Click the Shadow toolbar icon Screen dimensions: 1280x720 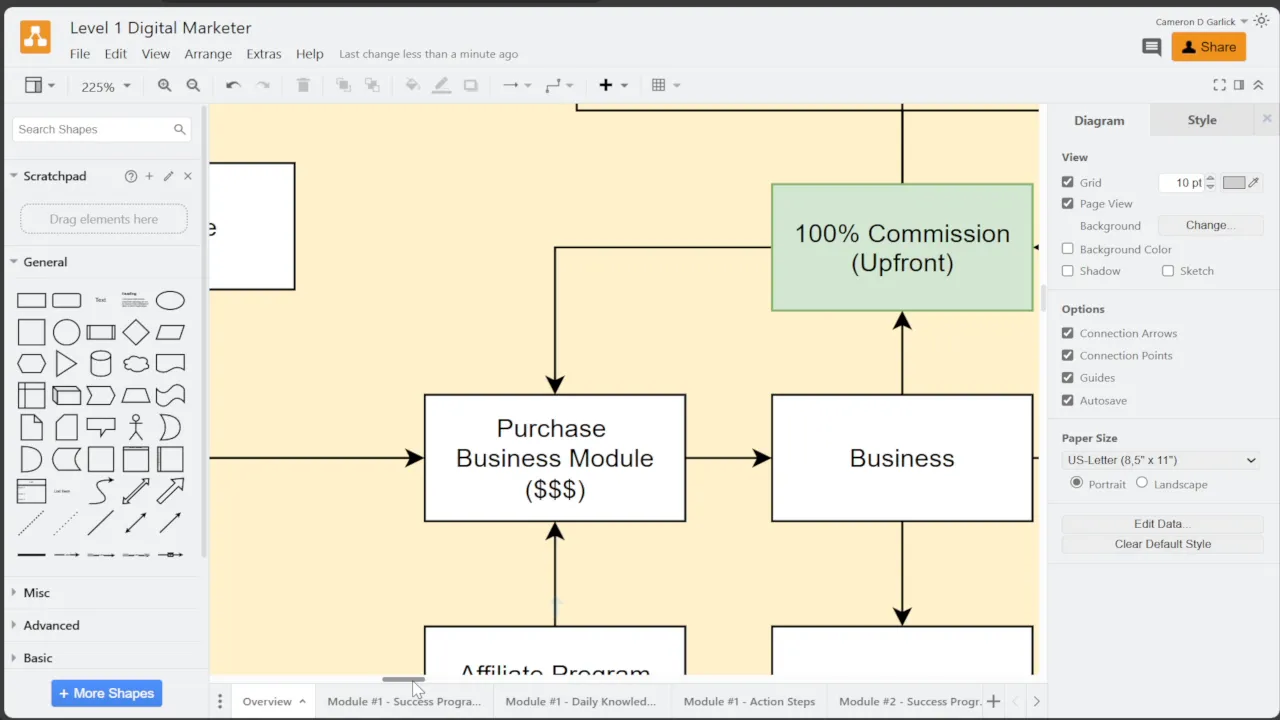[470, 86]
